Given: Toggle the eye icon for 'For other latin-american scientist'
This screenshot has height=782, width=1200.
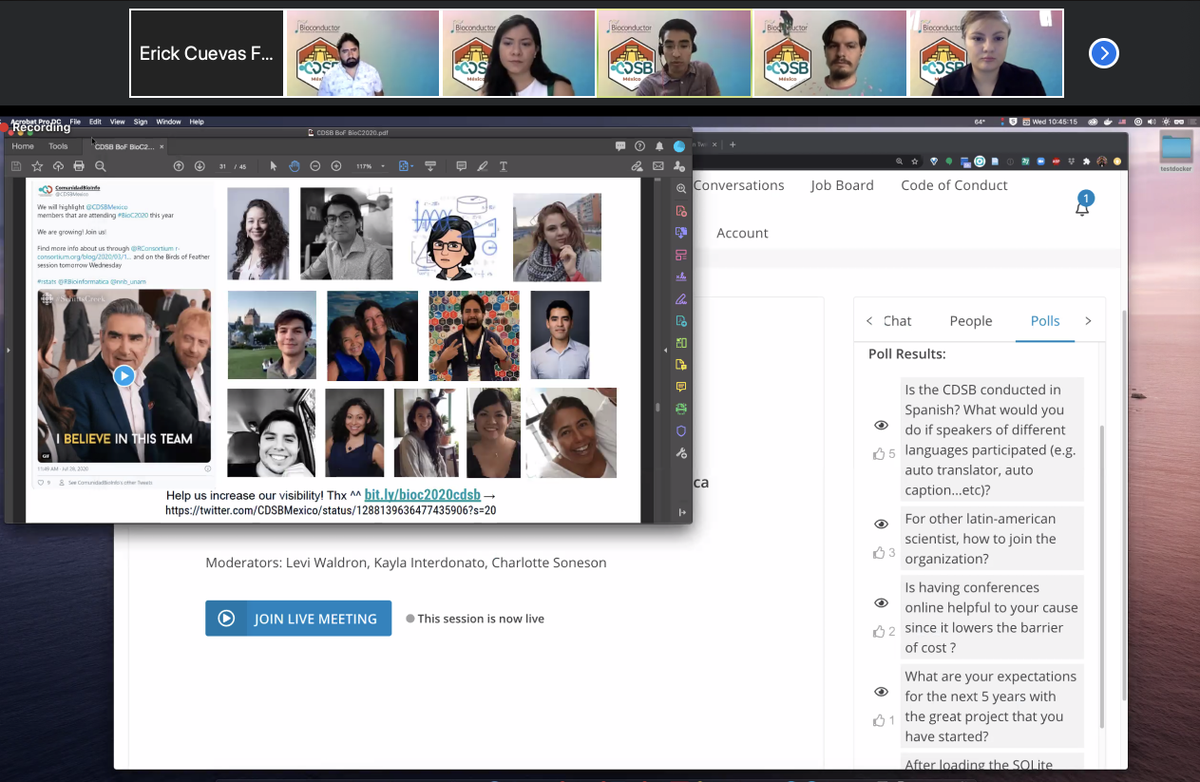Looking at the screenshot, I should (x=881, y=524).
